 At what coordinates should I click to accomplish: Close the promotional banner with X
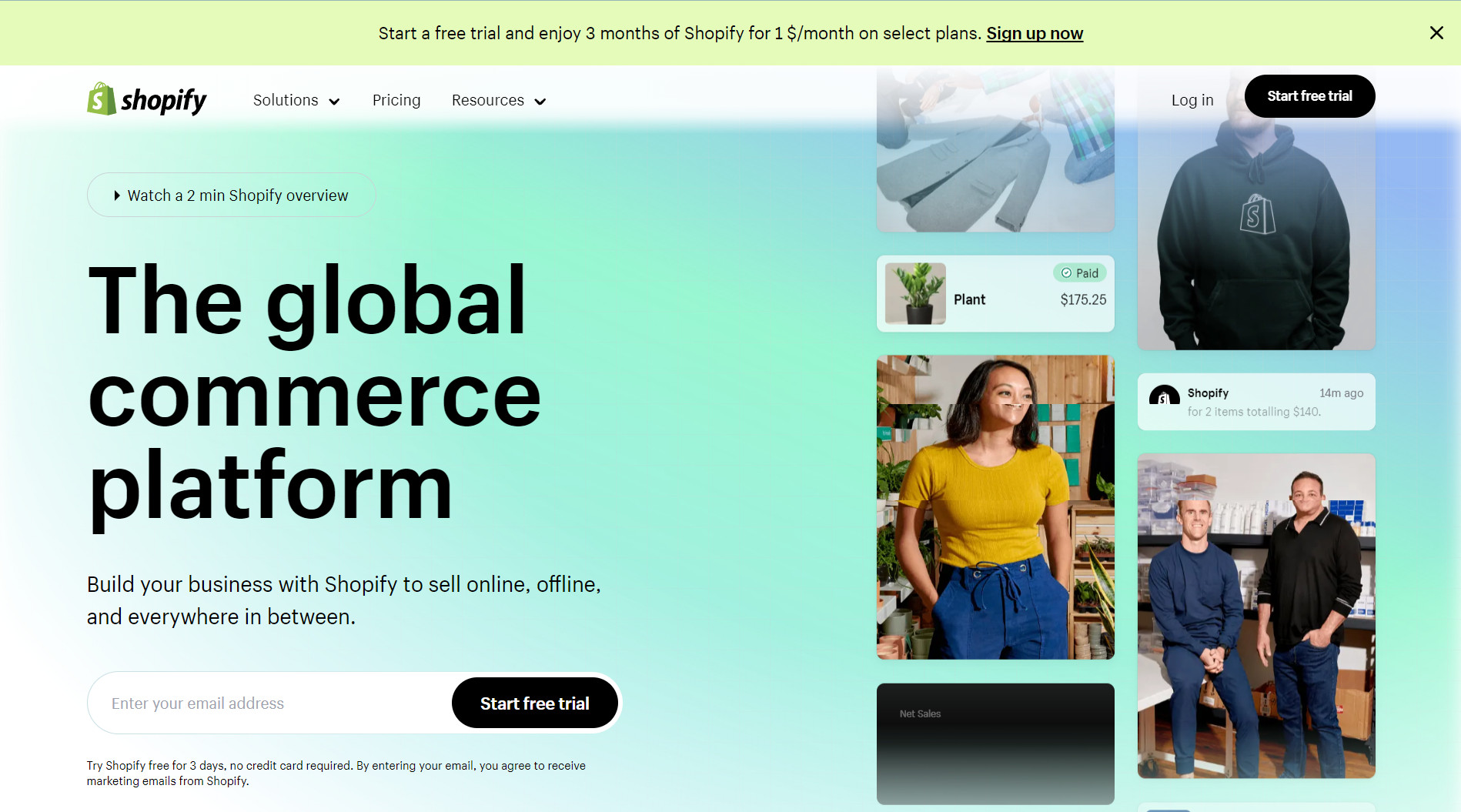[1436, 33]
